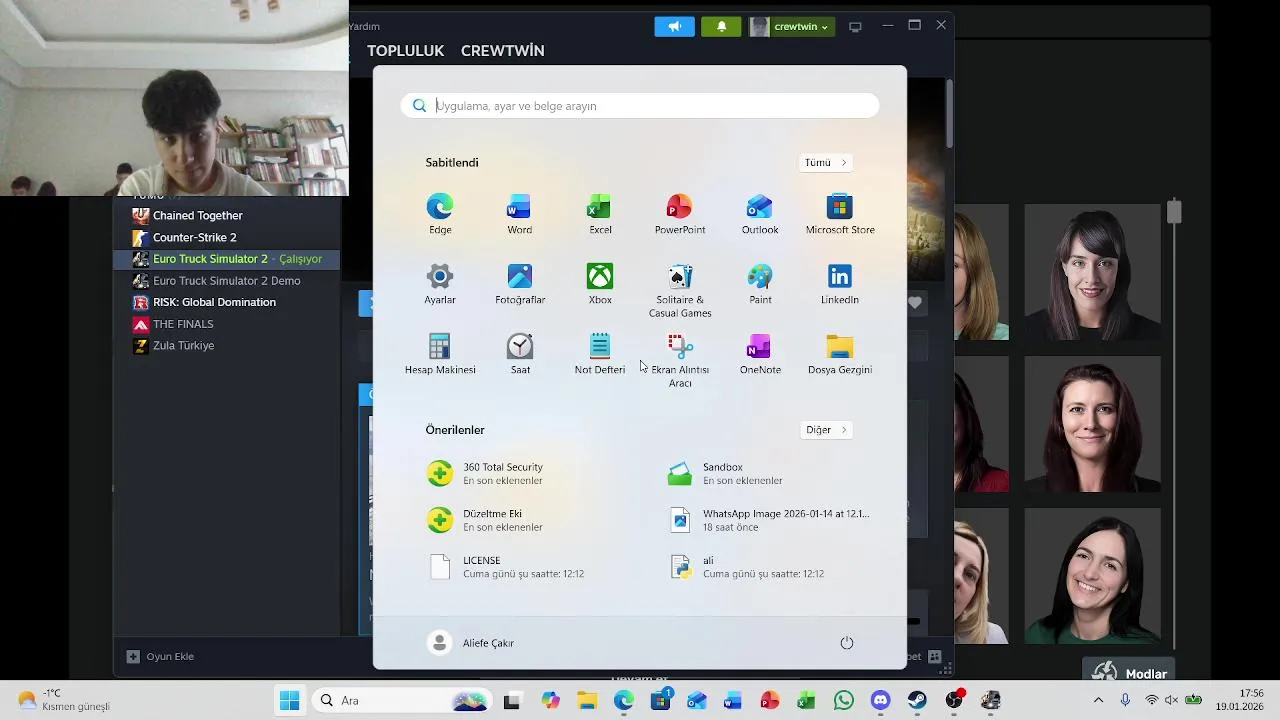Open WhatsApp from the taskbar
The image size is (1280, 720).
pyautogui.click(x=844, y=701)
